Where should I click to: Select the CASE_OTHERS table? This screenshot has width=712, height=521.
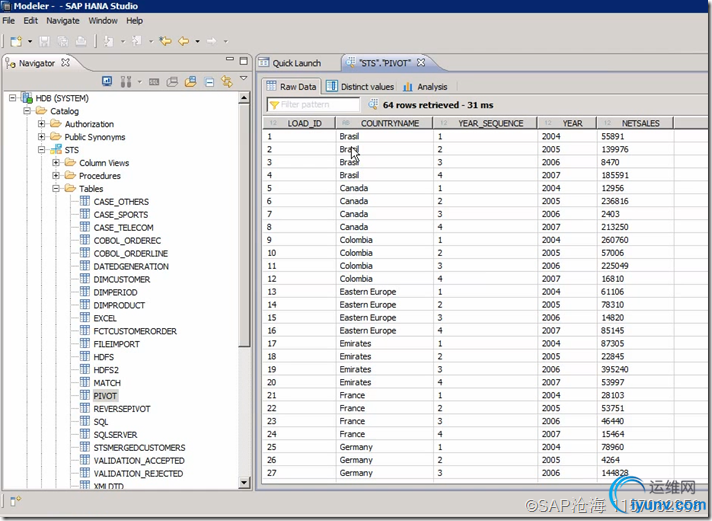point(121,202)
